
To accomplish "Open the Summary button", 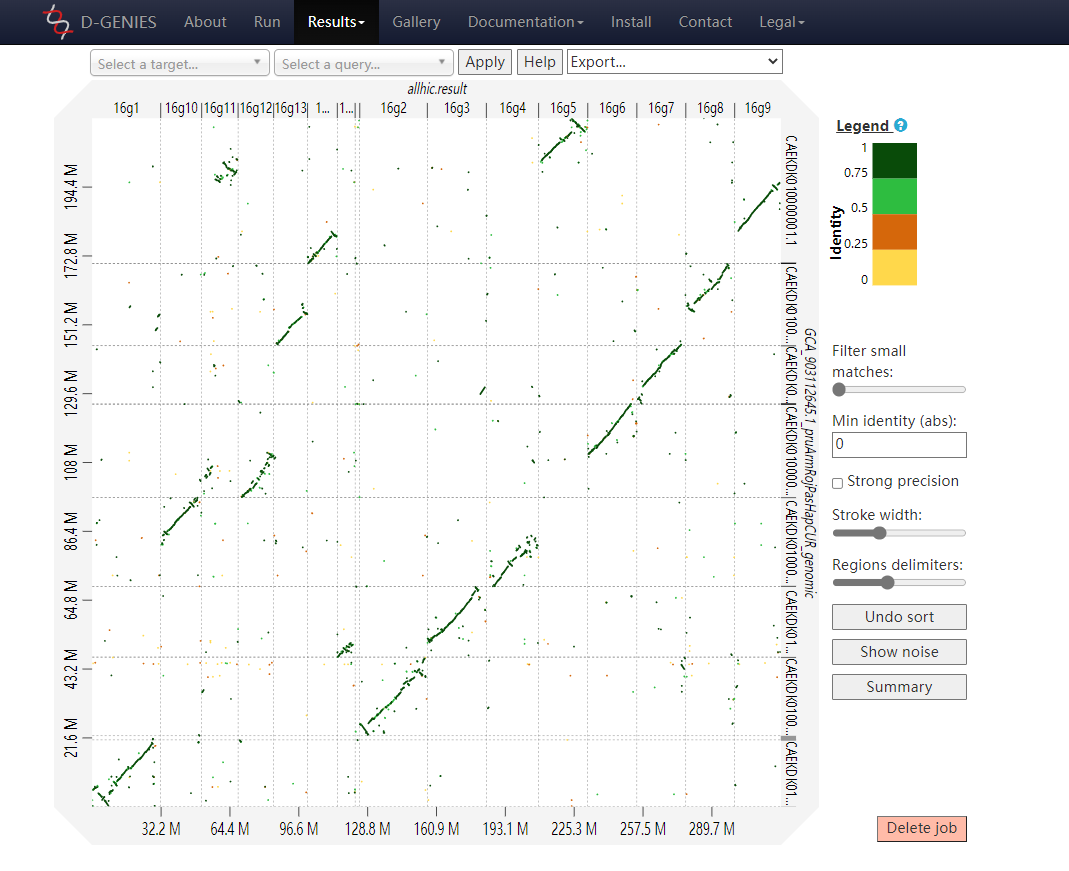I will pos(899,687).
